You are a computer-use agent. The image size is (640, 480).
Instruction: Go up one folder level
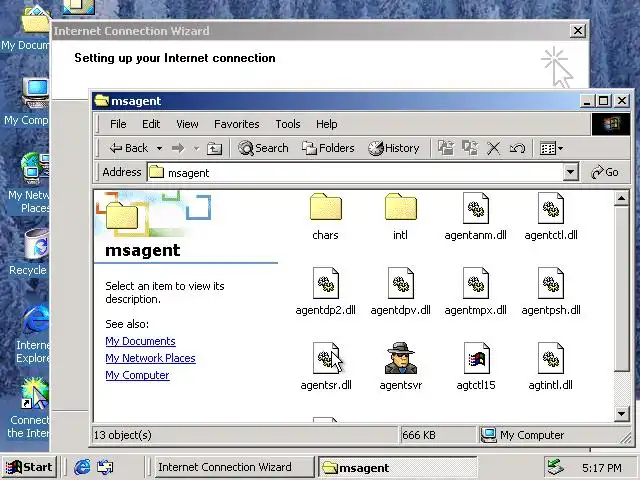pos(214,148)
